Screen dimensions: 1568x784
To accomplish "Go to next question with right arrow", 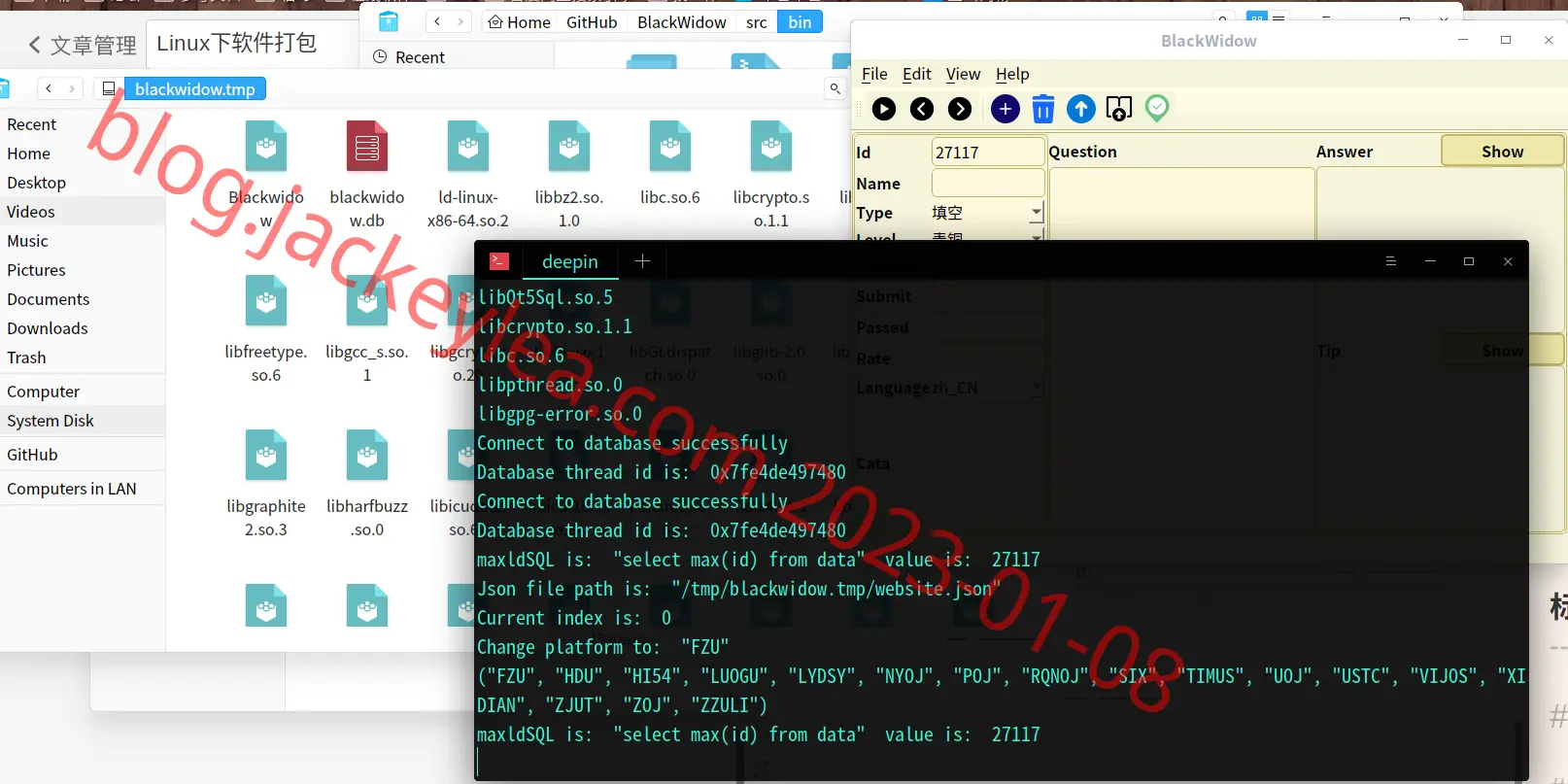I will [960, 109].
